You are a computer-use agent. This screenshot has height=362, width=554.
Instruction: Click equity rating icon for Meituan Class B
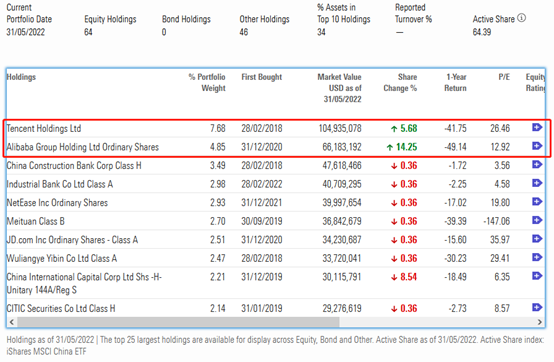coord(537,220)
